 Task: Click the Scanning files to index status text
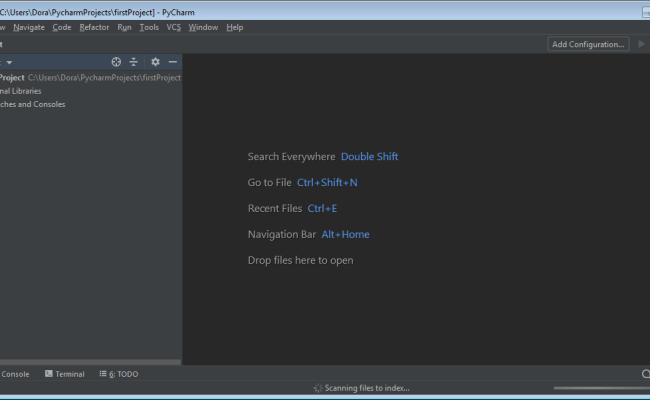coord(367,388)
